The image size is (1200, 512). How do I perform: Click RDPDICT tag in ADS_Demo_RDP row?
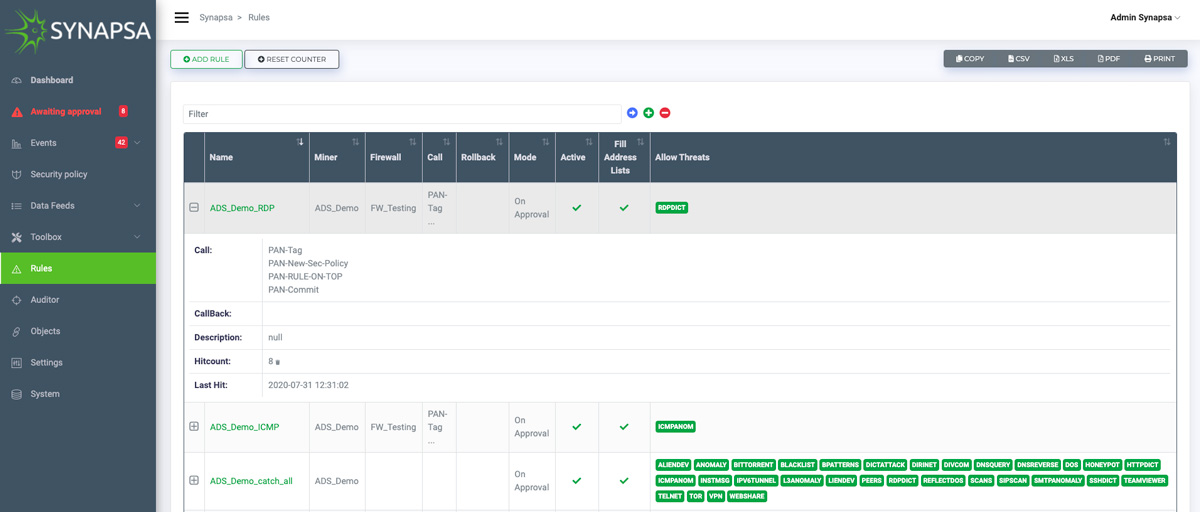click(672, 208)
